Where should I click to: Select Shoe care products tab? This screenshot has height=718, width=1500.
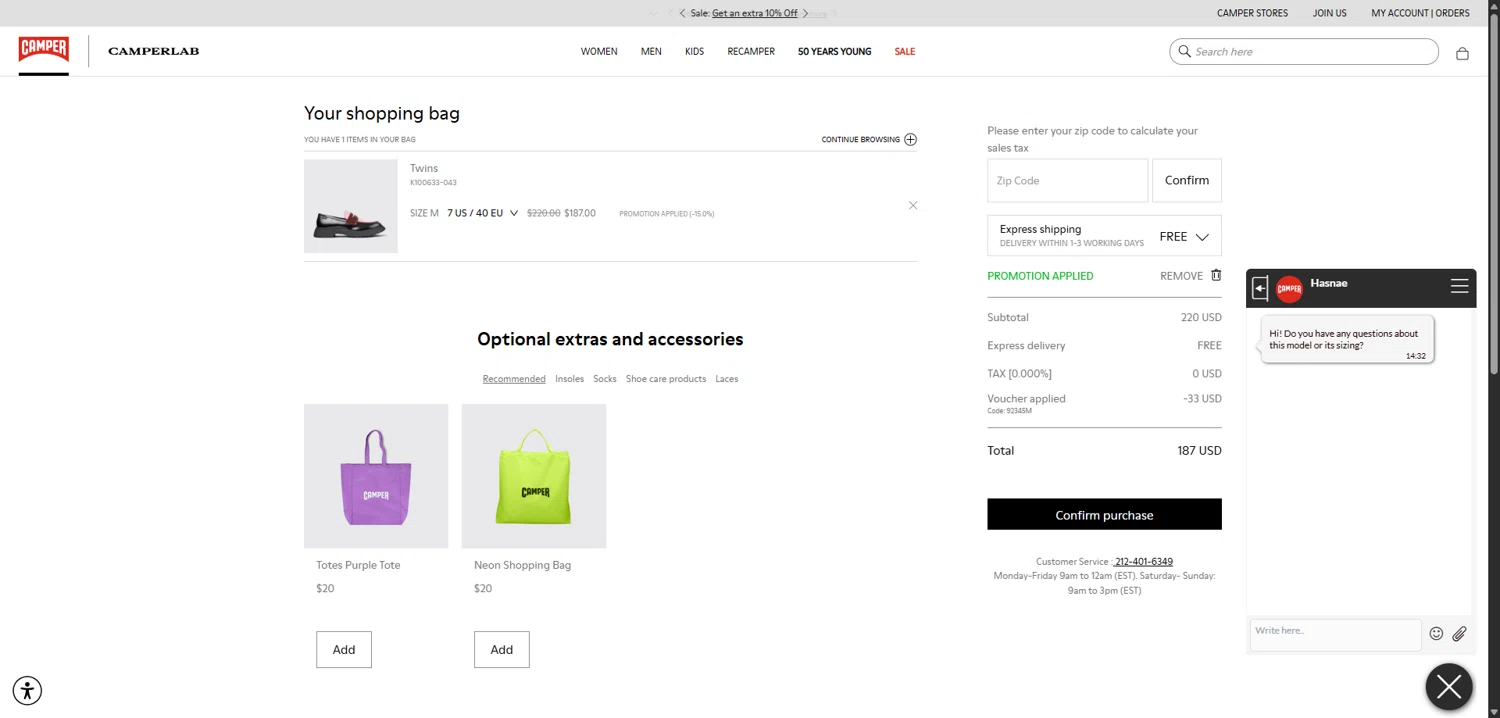[x=666, y=379]
